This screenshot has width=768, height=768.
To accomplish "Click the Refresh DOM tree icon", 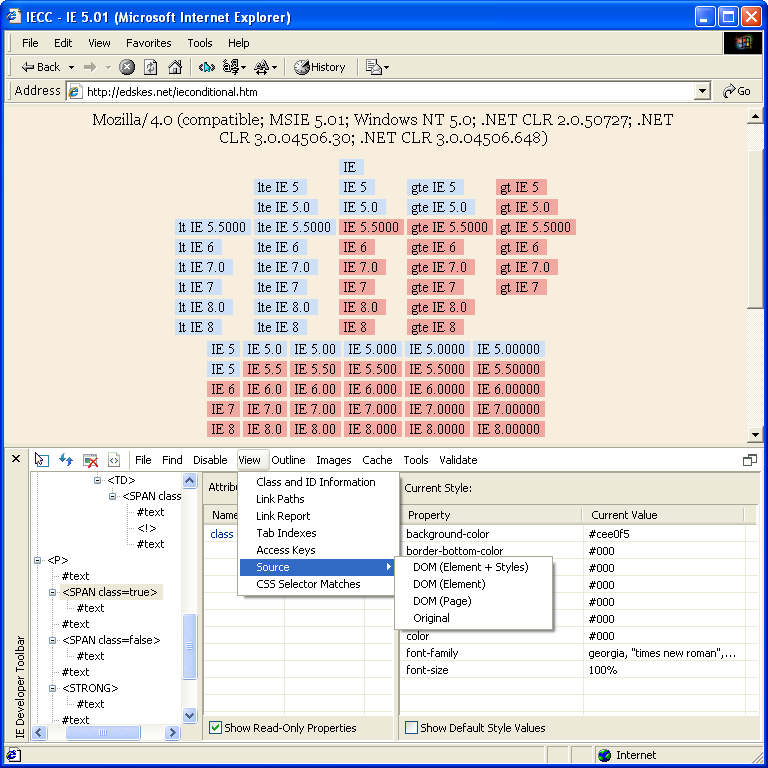I will (x=66, y=460).
